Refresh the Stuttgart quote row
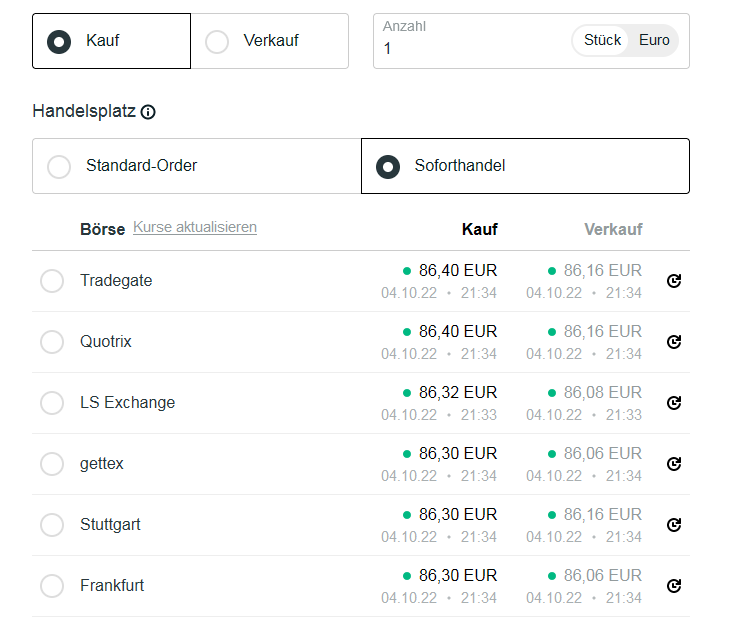The width and height of the screenshot is (741, 626). pyautogui.click(x=674, y=525)
